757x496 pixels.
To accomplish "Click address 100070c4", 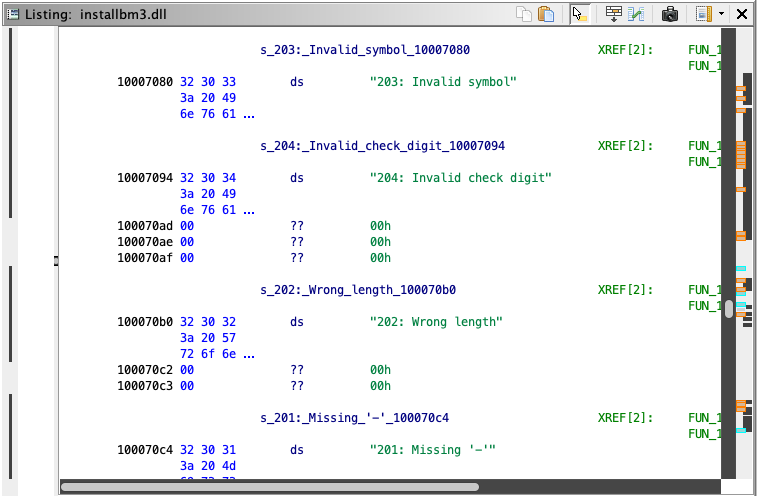I will pyautogui.click(x=145, y=450).
